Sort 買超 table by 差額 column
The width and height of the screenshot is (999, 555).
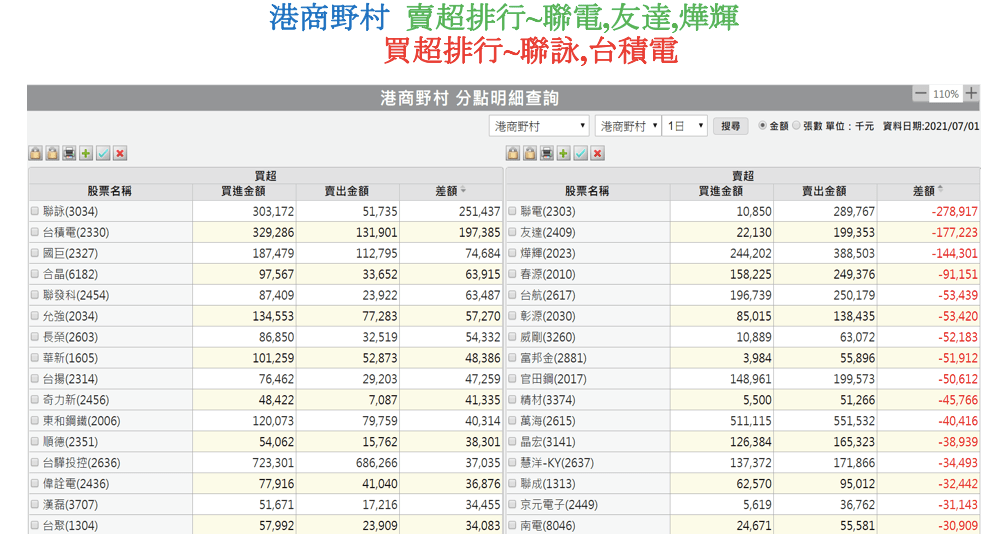point(450,191)
